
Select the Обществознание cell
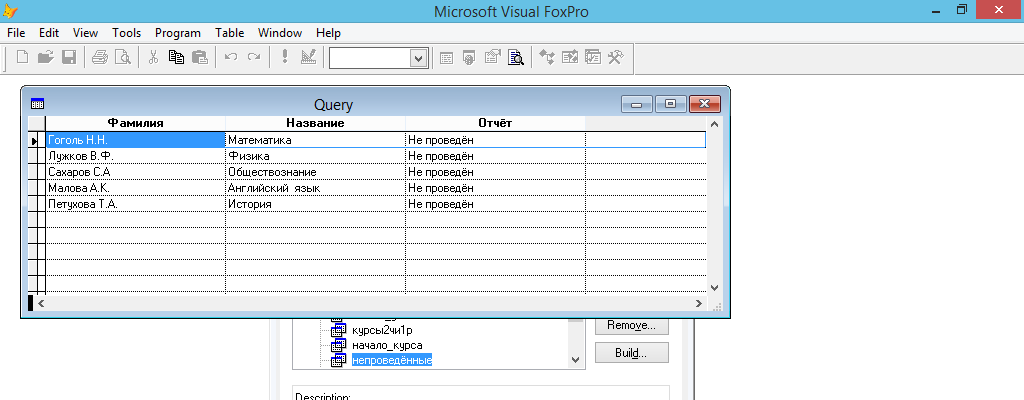tap(315, 172)
